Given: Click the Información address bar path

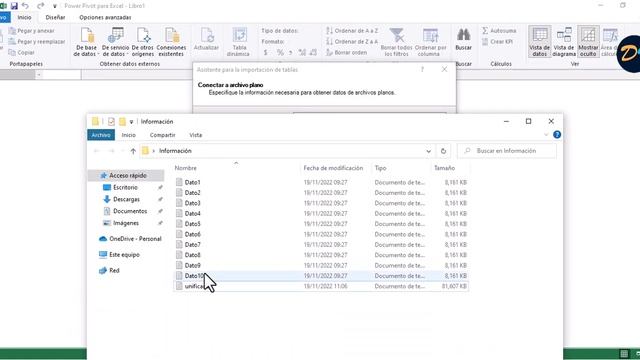Looking at the screenshot, I should point(175,151).
